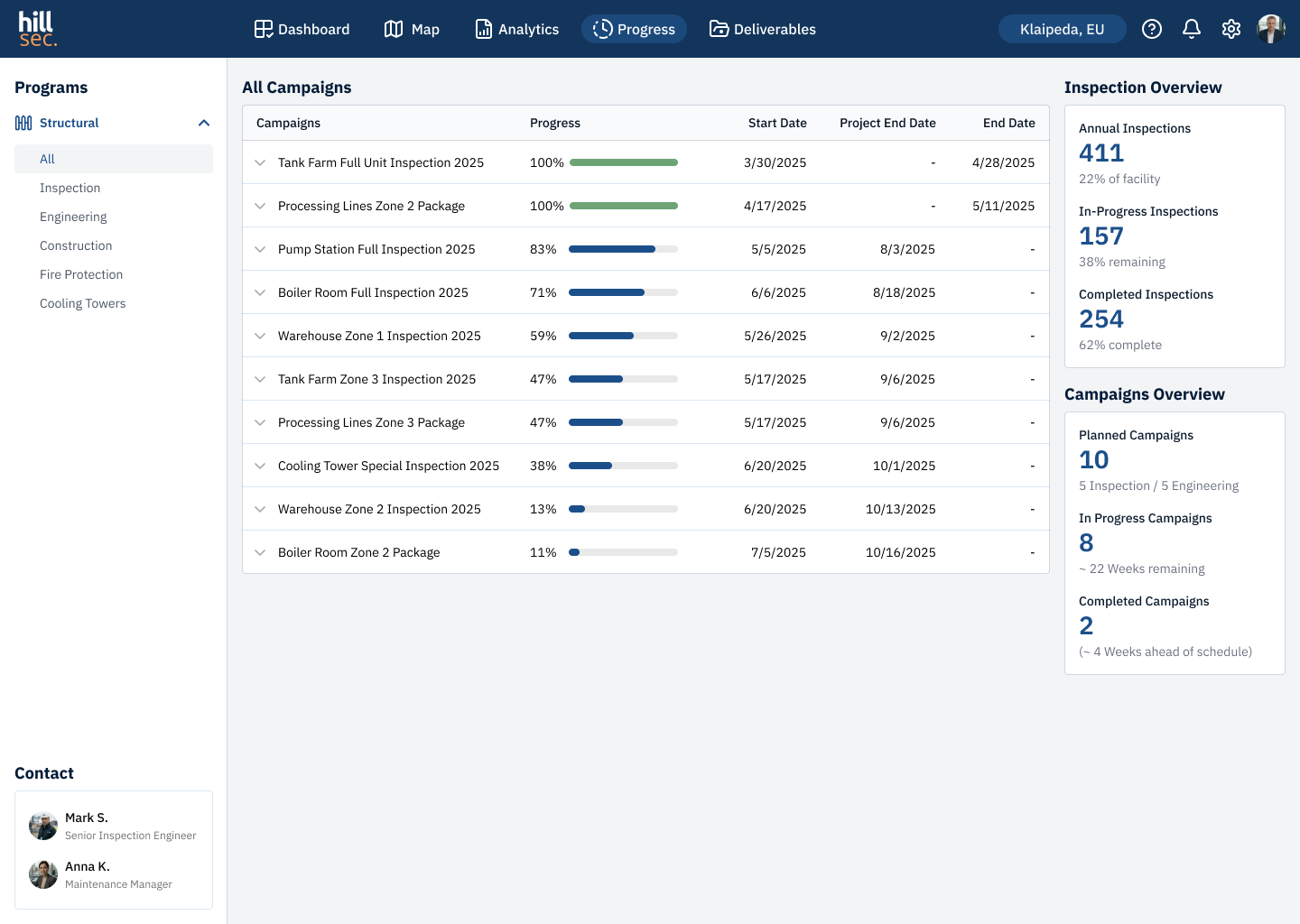1300x924 pixels.
Task: Expand Cooling Tower Special Inspection 2025 row
Action: [260, 466]
